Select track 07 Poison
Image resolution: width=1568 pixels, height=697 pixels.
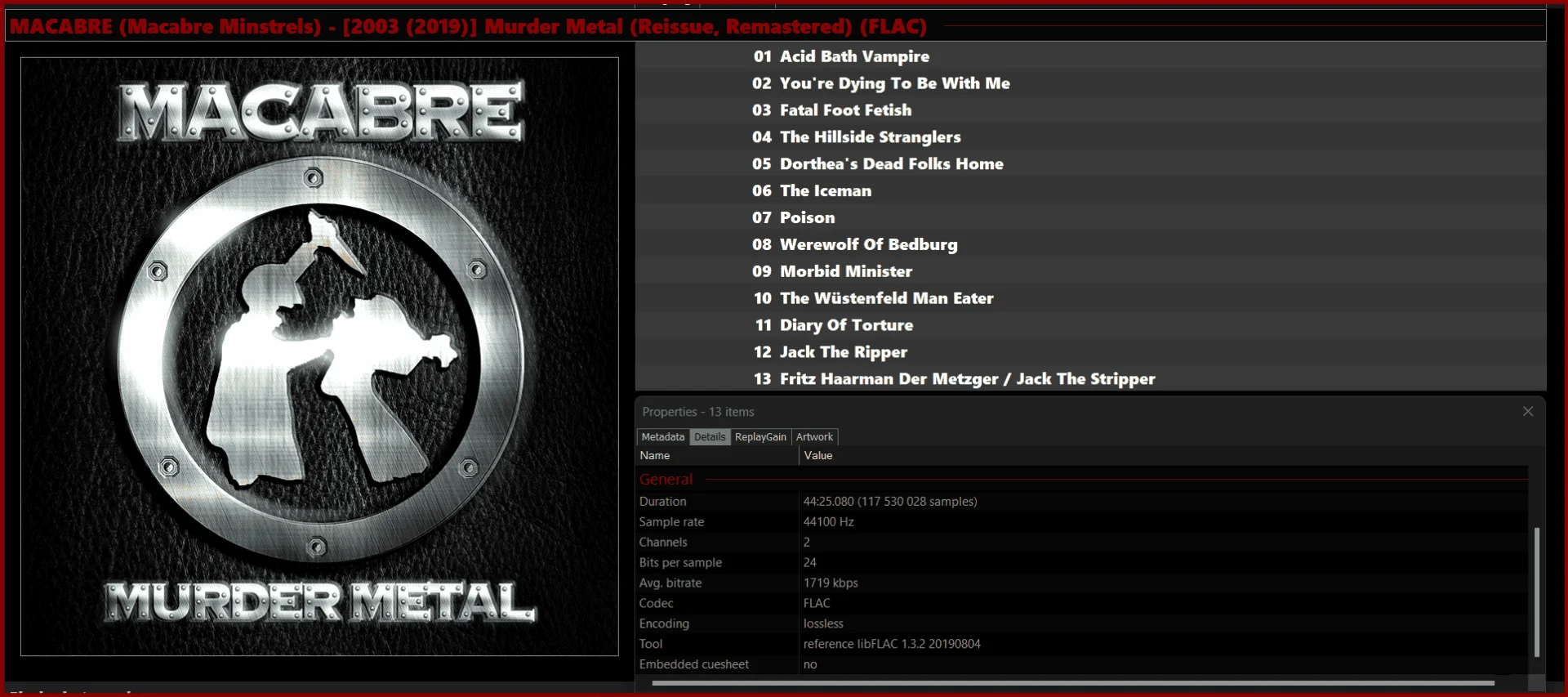coord(1090,218)
